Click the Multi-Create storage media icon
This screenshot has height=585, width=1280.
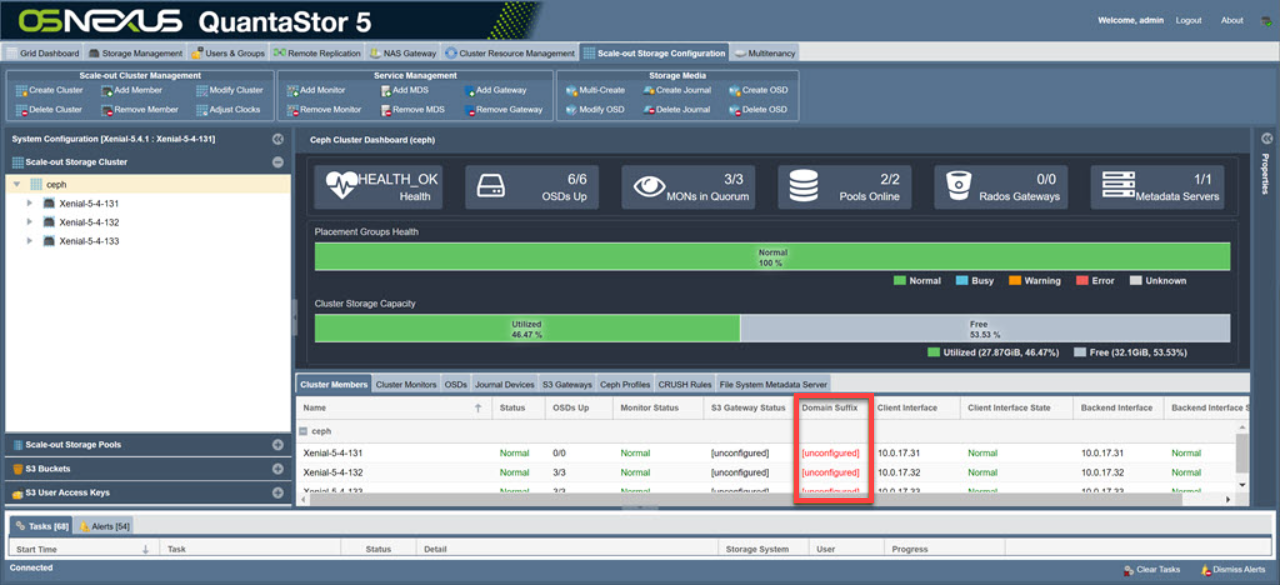click(x=571, y=90)
